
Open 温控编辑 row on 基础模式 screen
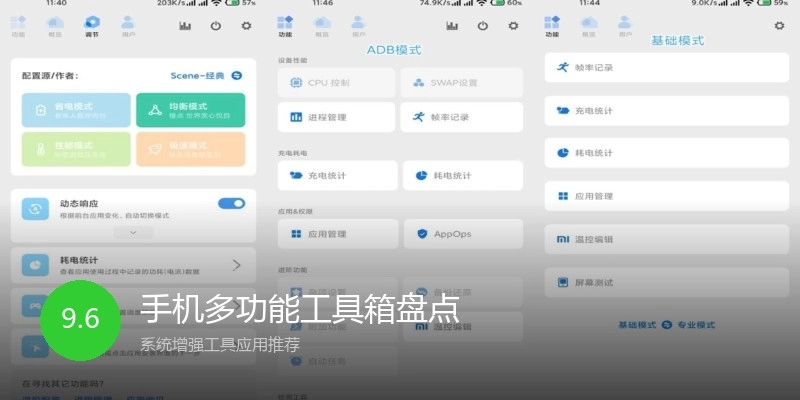click(667, 239)
